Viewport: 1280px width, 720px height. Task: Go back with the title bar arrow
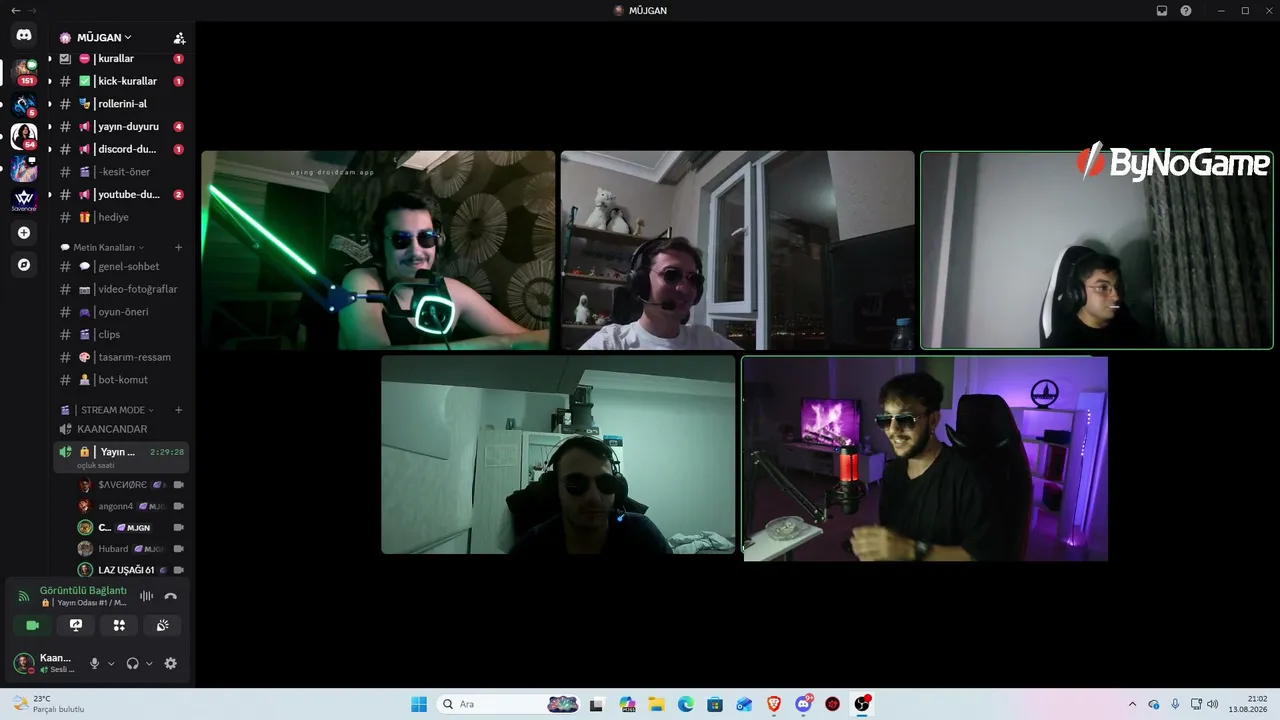pyautogui.click(x=15, y=10)
